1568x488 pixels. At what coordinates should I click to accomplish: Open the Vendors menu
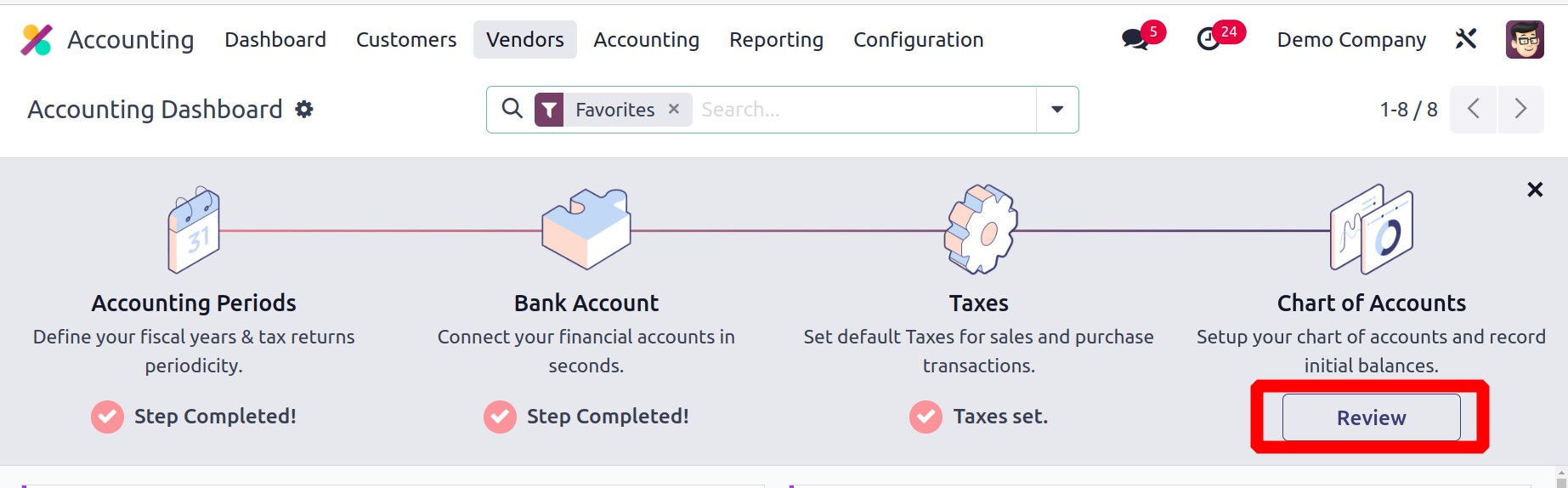click(x=524, y=40)
